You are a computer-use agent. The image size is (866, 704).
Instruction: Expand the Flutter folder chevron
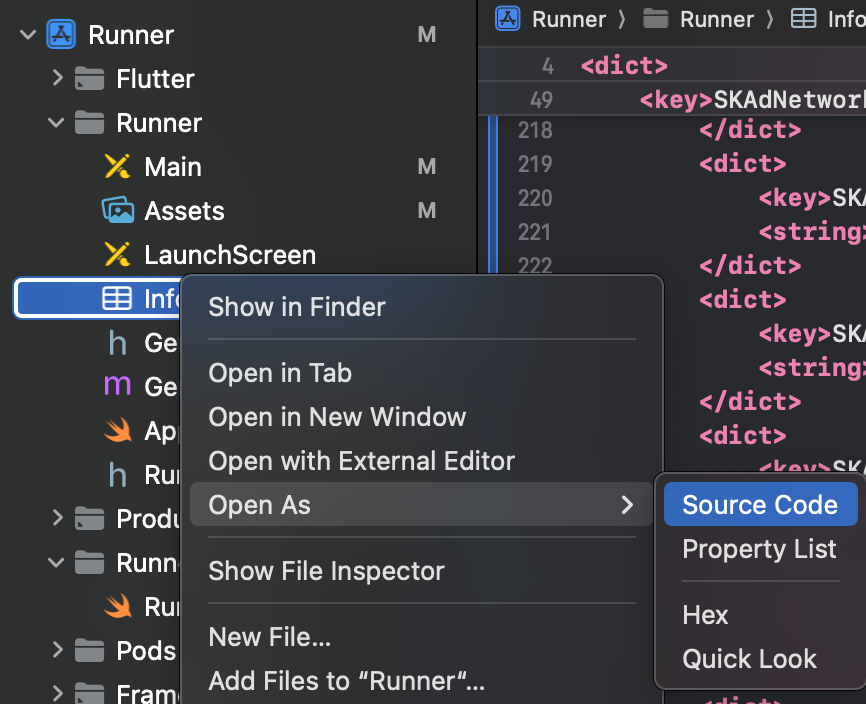[x=57, y=78]
